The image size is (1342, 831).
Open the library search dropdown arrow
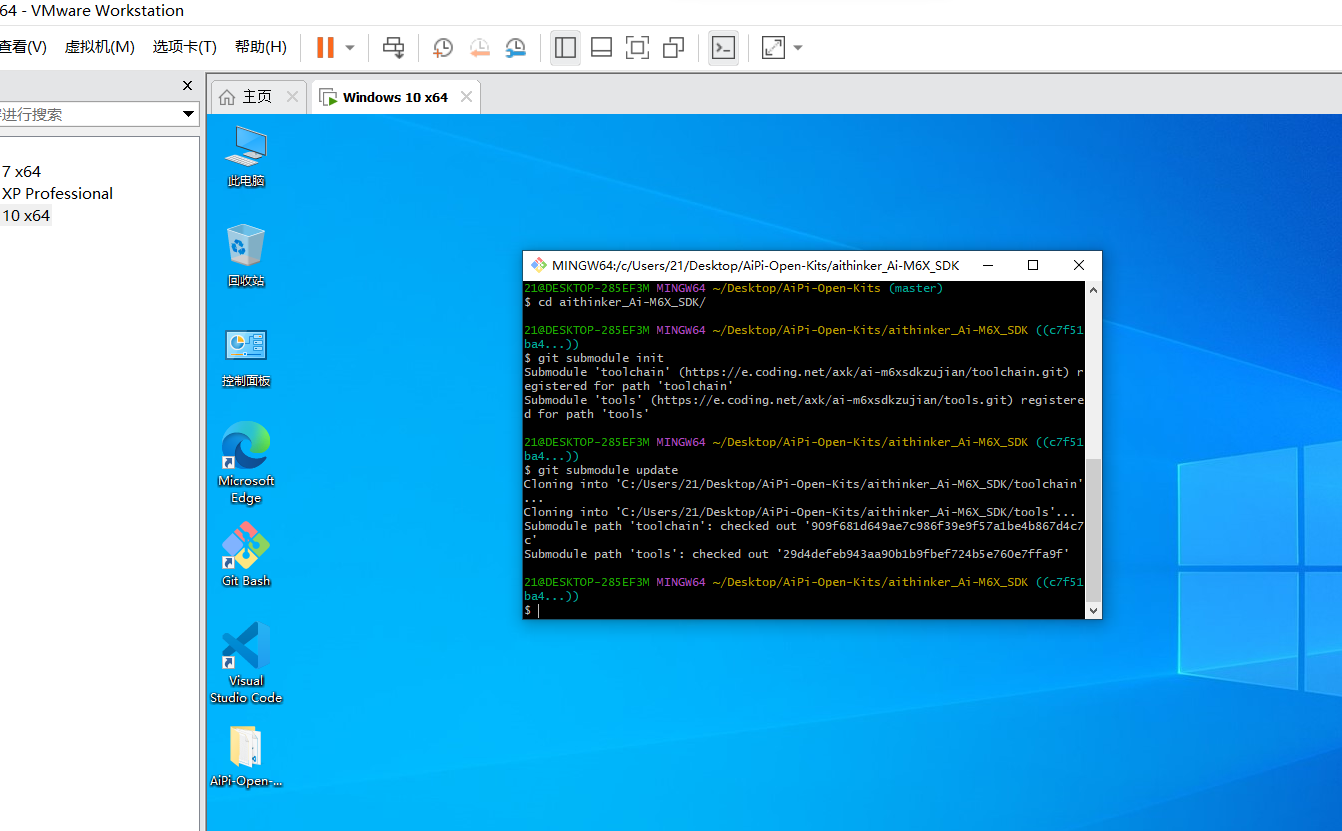point(188,114)
